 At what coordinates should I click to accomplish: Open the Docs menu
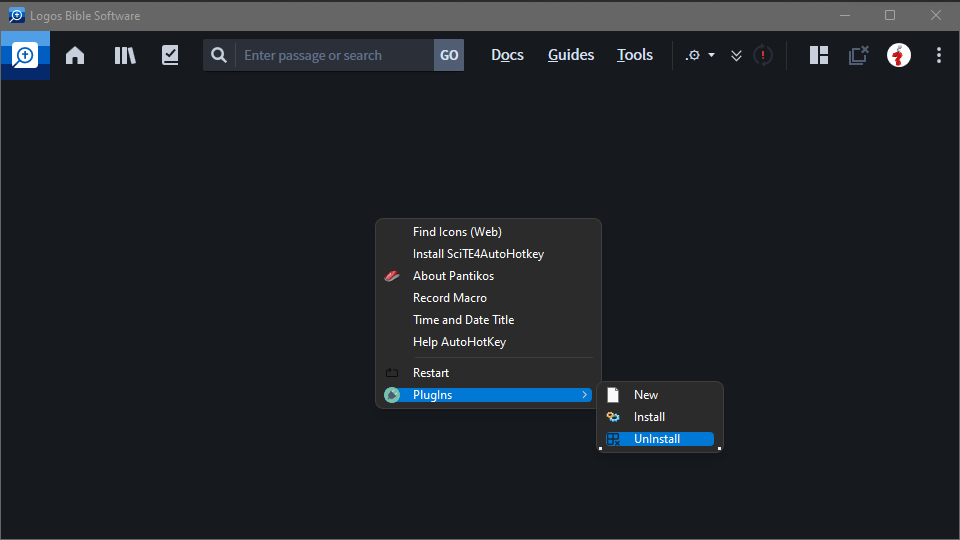[508, 55]
